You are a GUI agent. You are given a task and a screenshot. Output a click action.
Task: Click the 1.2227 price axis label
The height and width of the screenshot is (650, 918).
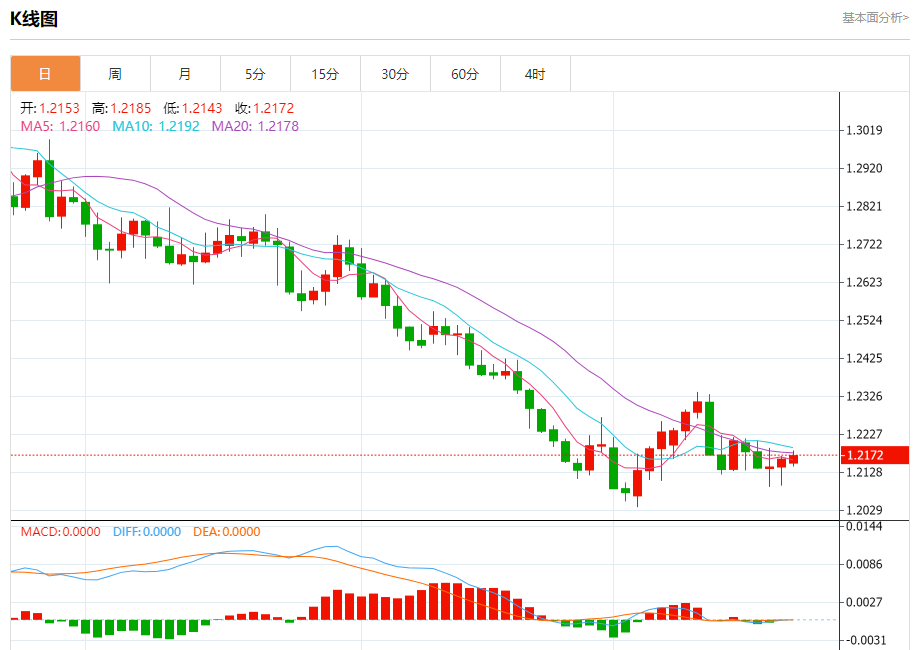[864, 434]
